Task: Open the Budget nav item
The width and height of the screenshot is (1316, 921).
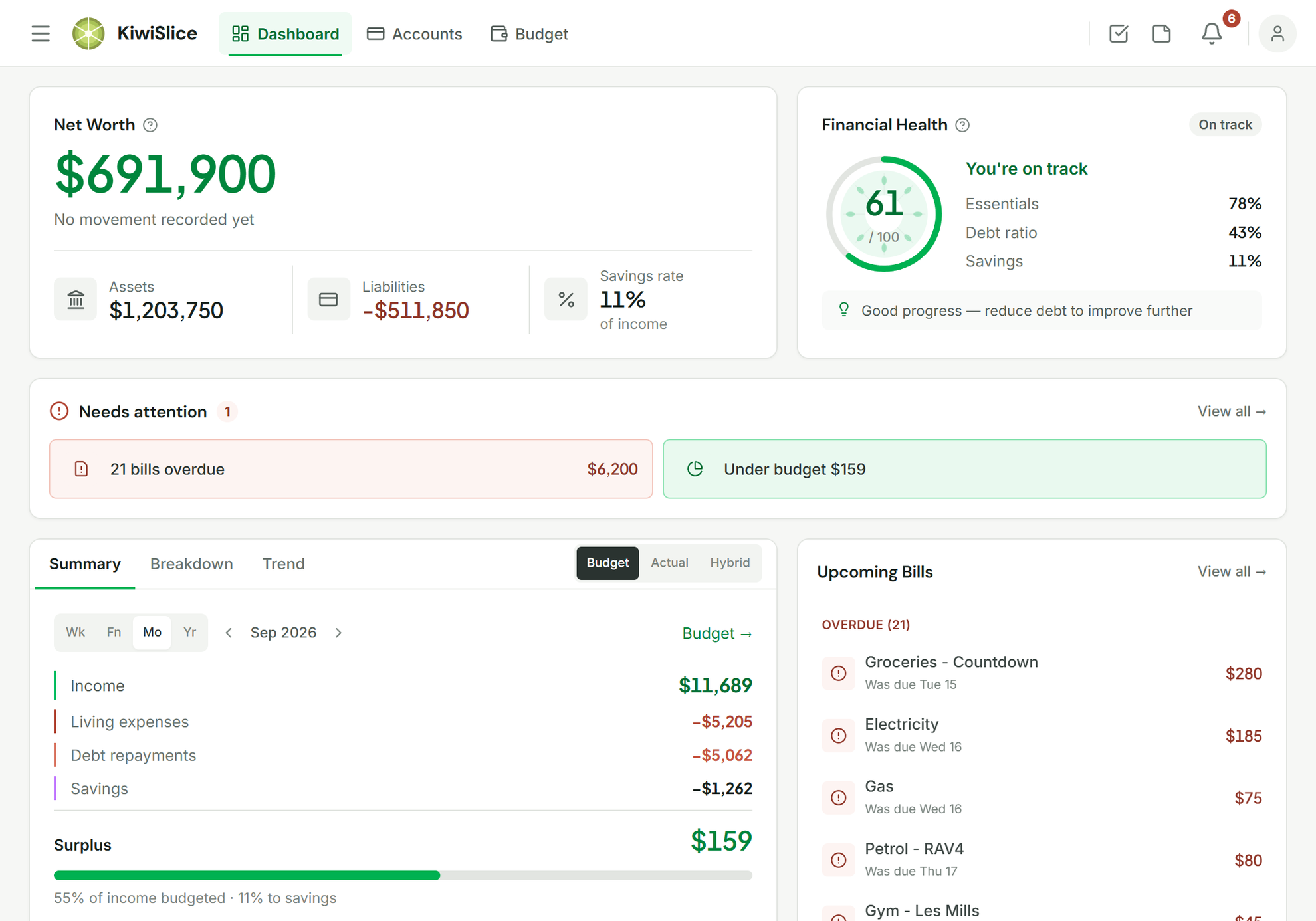Action: pos(529,34)
